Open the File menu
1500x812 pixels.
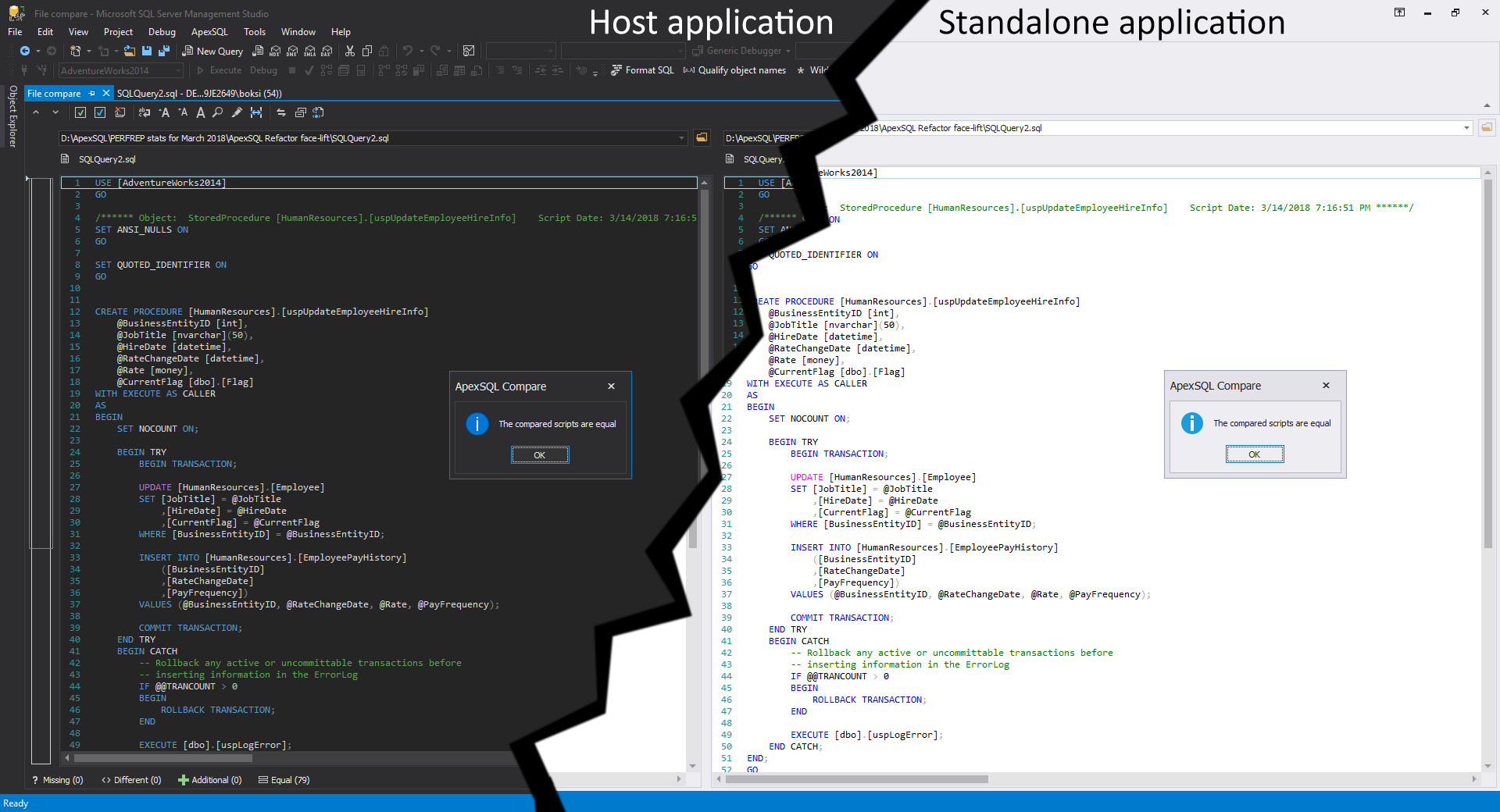click(x=15, y=32)
